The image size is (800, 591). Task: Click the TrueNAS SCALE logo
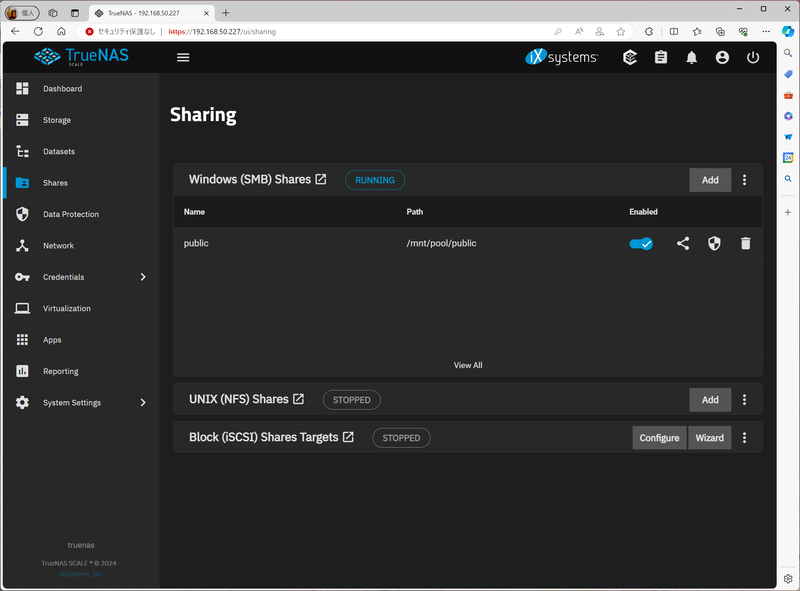[x=82, y=57]
